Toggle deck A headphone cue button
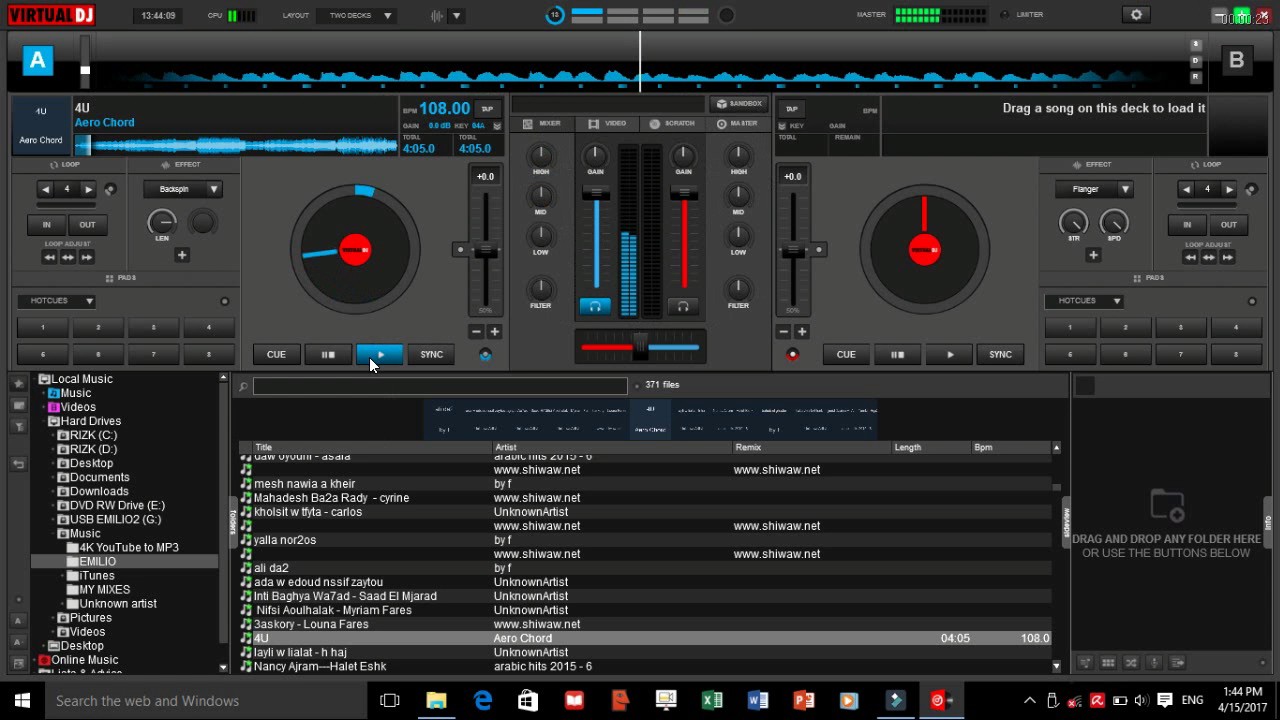The width and height of the screenshot is (1280, 720). (595, 306)
